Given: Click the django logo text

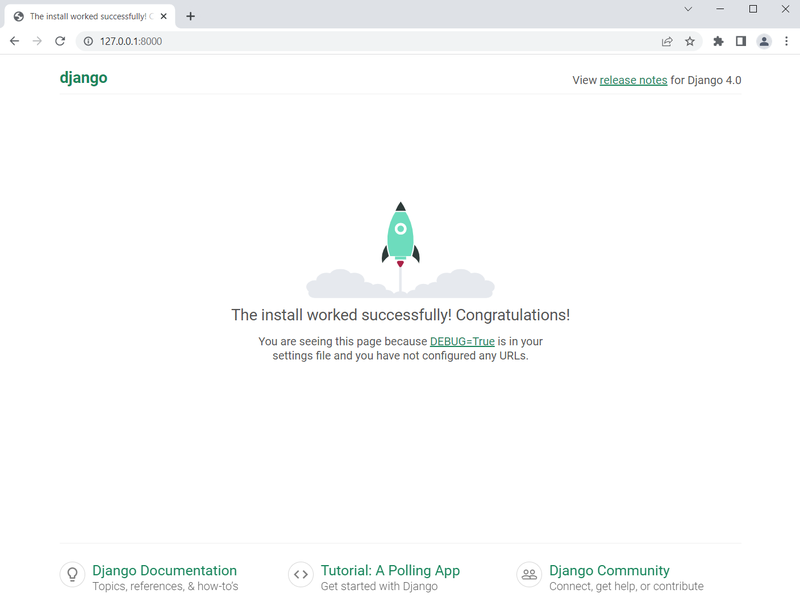Looking at the screenshot, I should tap(84, 78).
